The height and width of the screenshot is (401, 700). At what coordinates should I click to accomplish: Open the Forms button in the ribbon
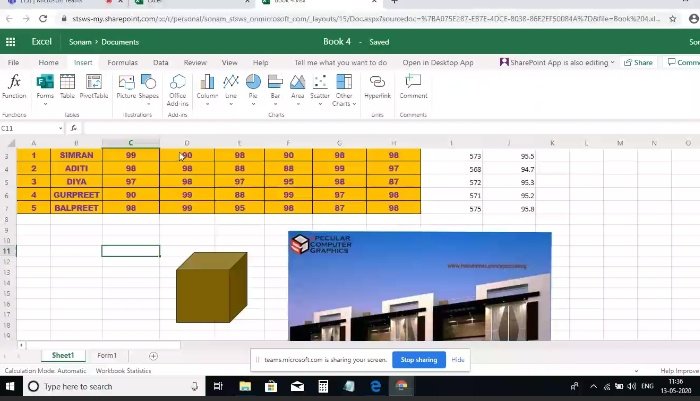[x=45, y=87]
